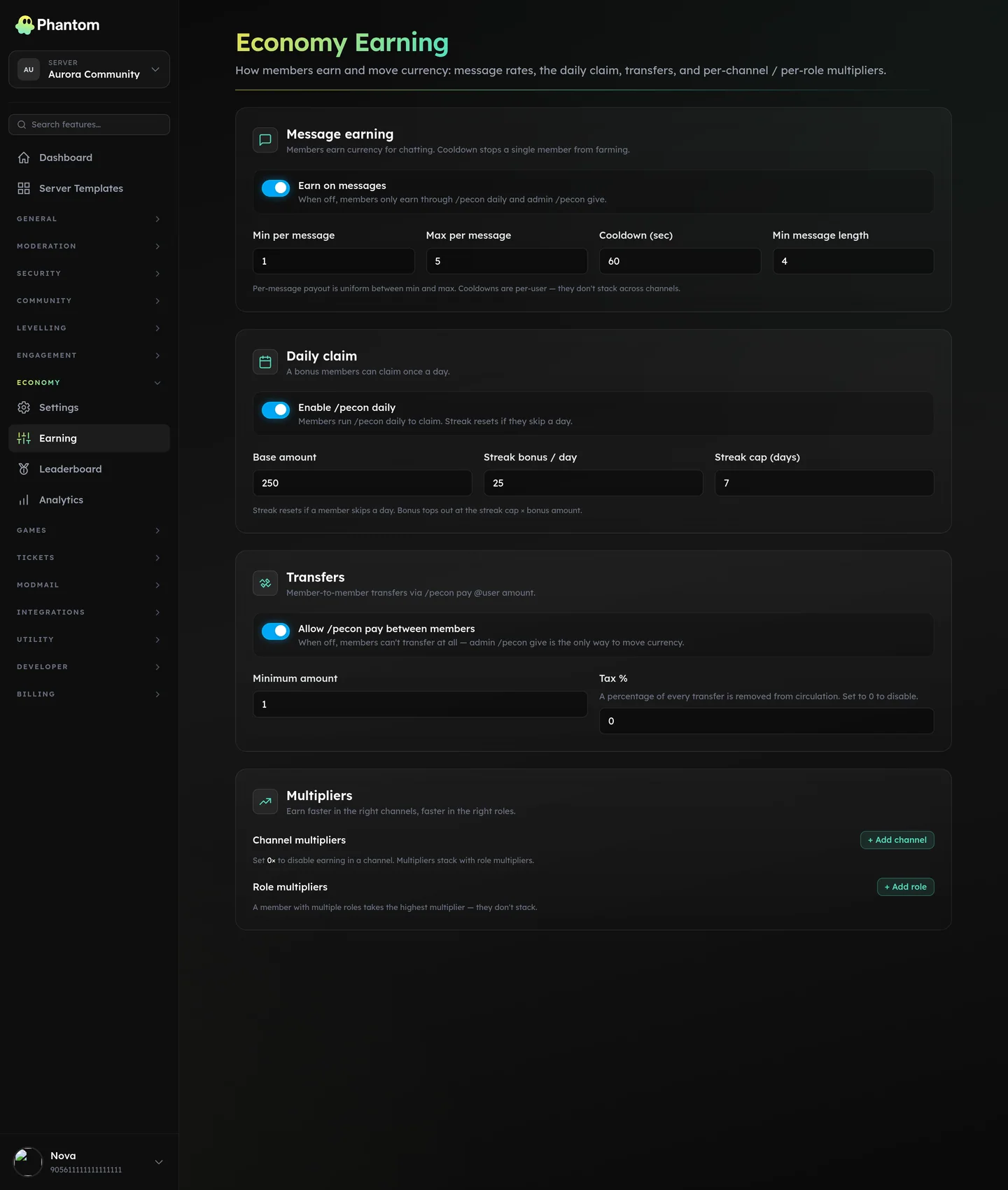Edit the Min per message field
Image resolution: width=1008 pixels, height=1190 pixels.
333,261
